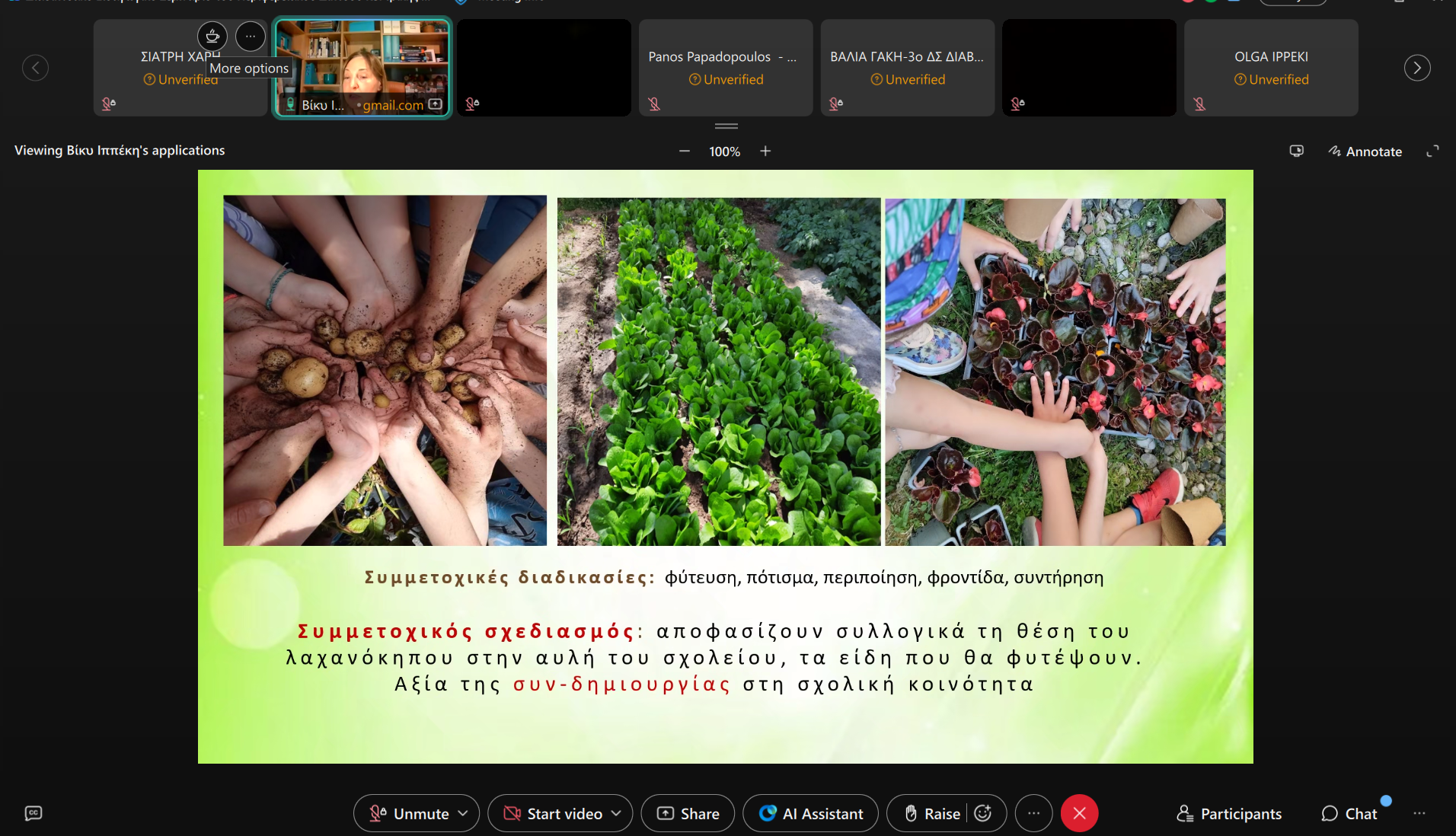Open the AI Assistant panel
The image size is (1456, 836).
[810, 813]
